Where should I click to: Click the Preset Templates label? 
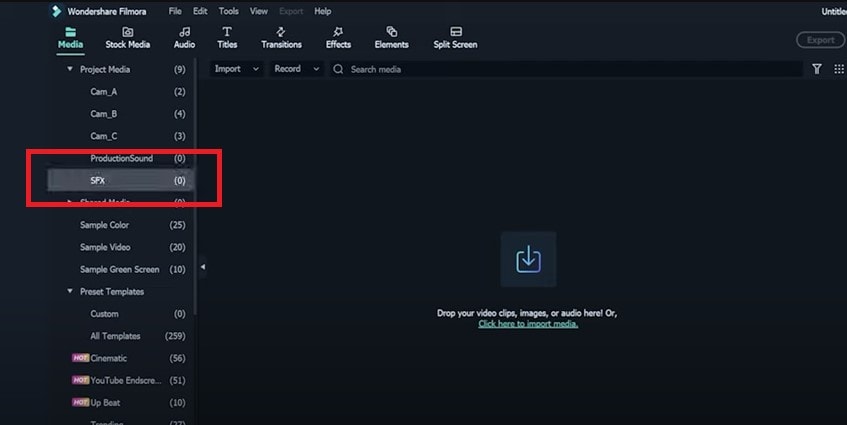point(112,292)
